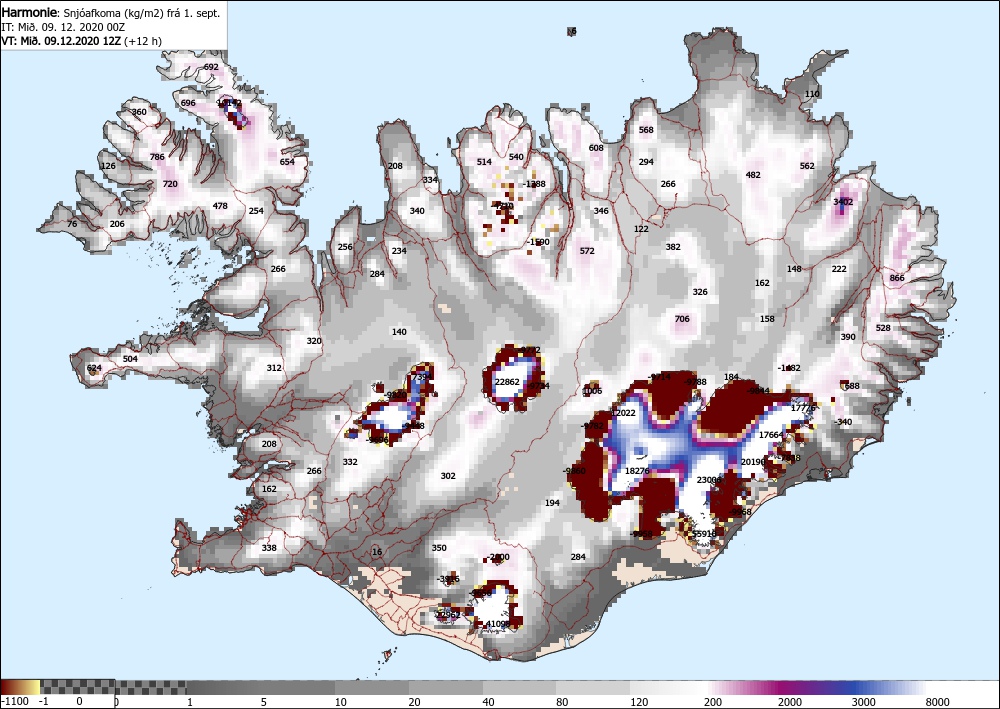The width and height of the screenshot is (1000, 709).
Task: Click the map value 320
Action: tap(314, 341)
